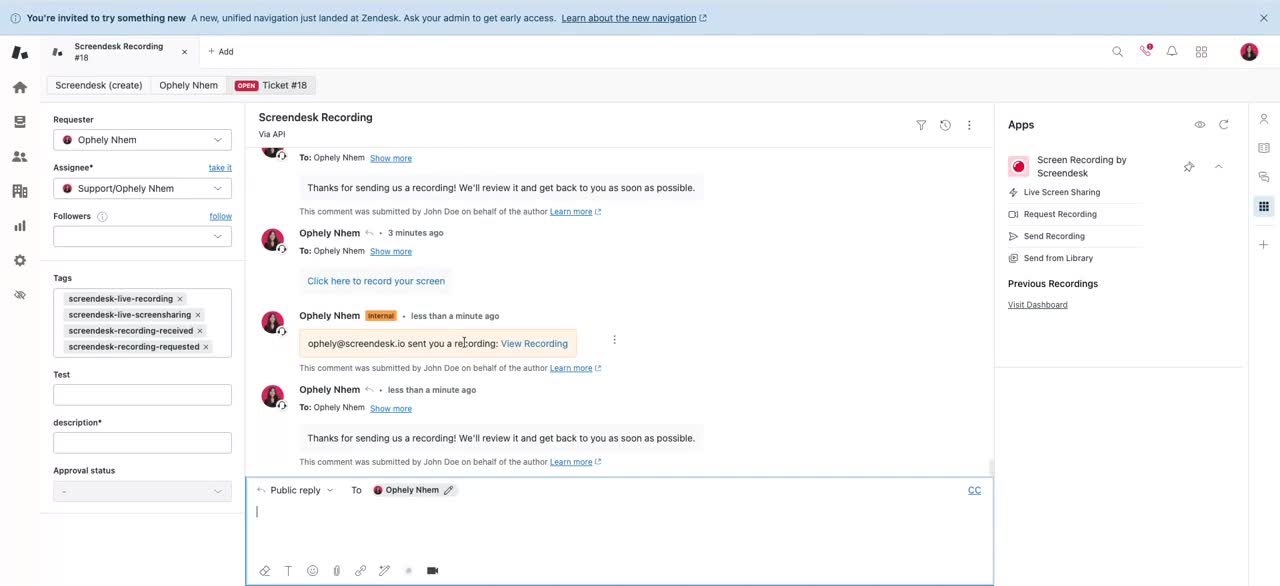Click the Zendesk logo in the sidebar

point(19,52)
